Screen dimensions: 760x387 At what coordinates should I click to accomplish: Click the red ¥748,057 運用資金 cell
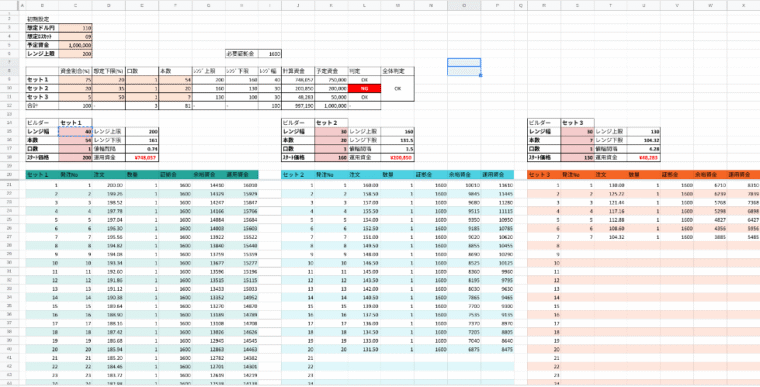tap(142, 158)
